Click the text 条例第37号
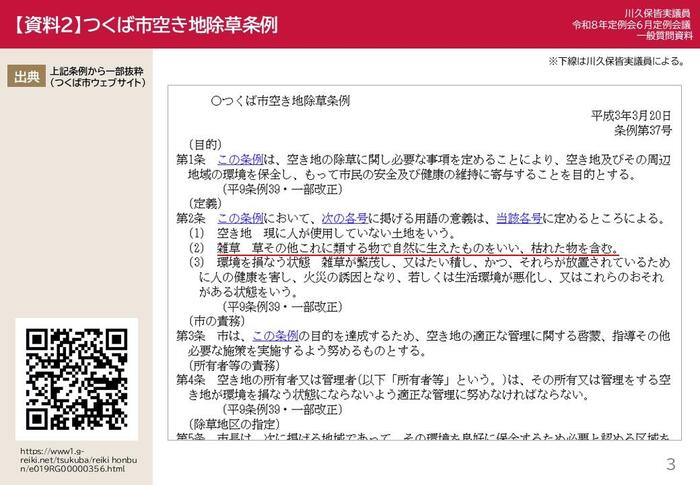700x485 pixels. (642, 130)
